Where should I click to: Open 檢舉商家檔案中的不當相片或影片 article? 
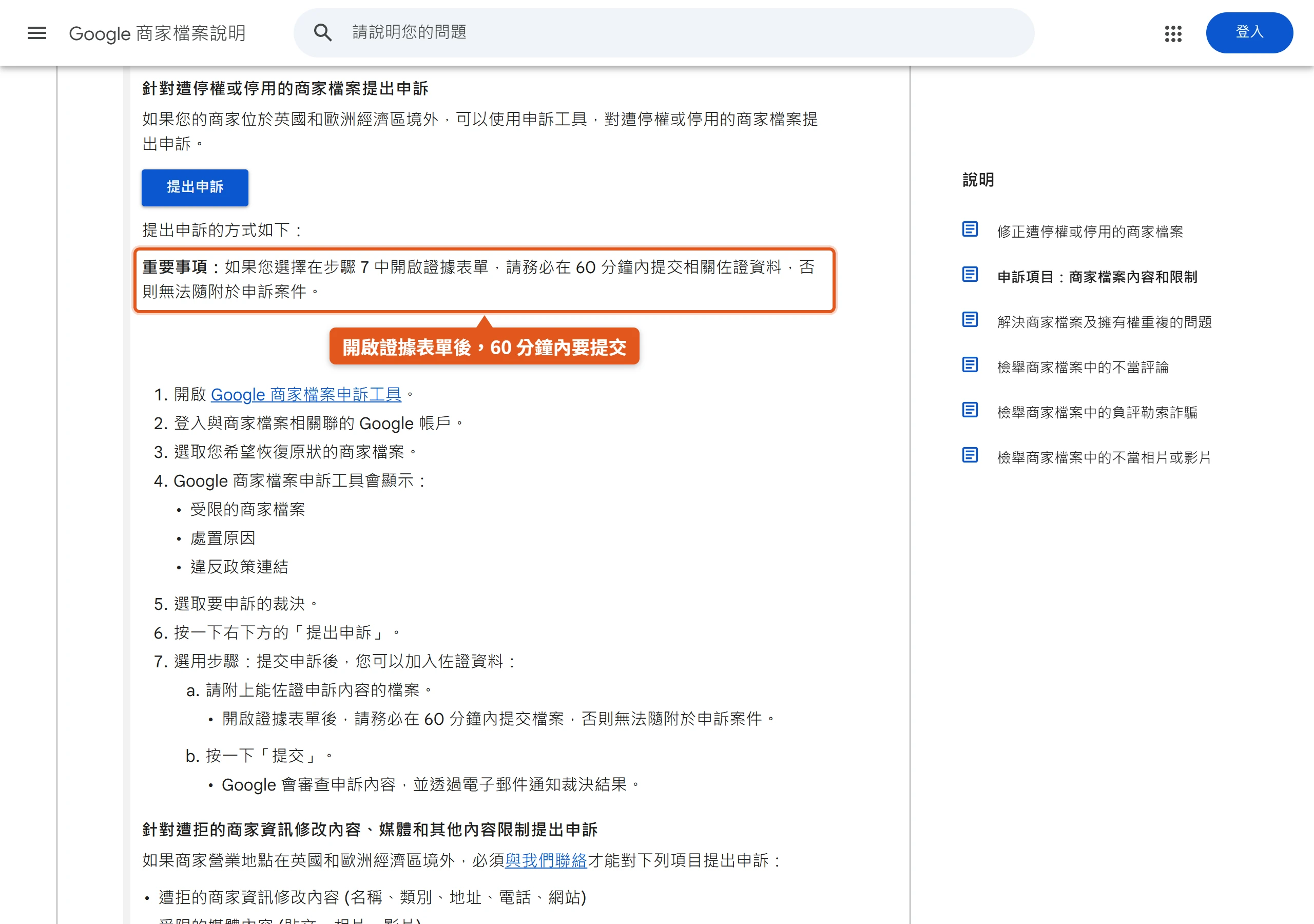pos(1104,457)
